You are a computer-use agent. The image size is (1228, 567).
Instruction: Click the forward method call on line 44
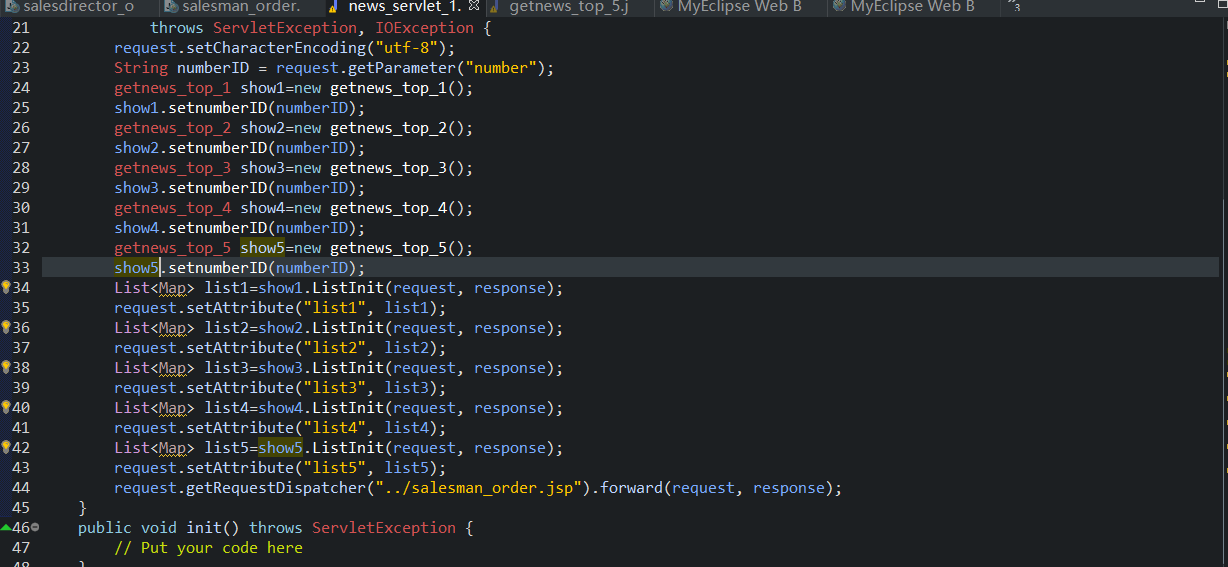pos(631,487)
